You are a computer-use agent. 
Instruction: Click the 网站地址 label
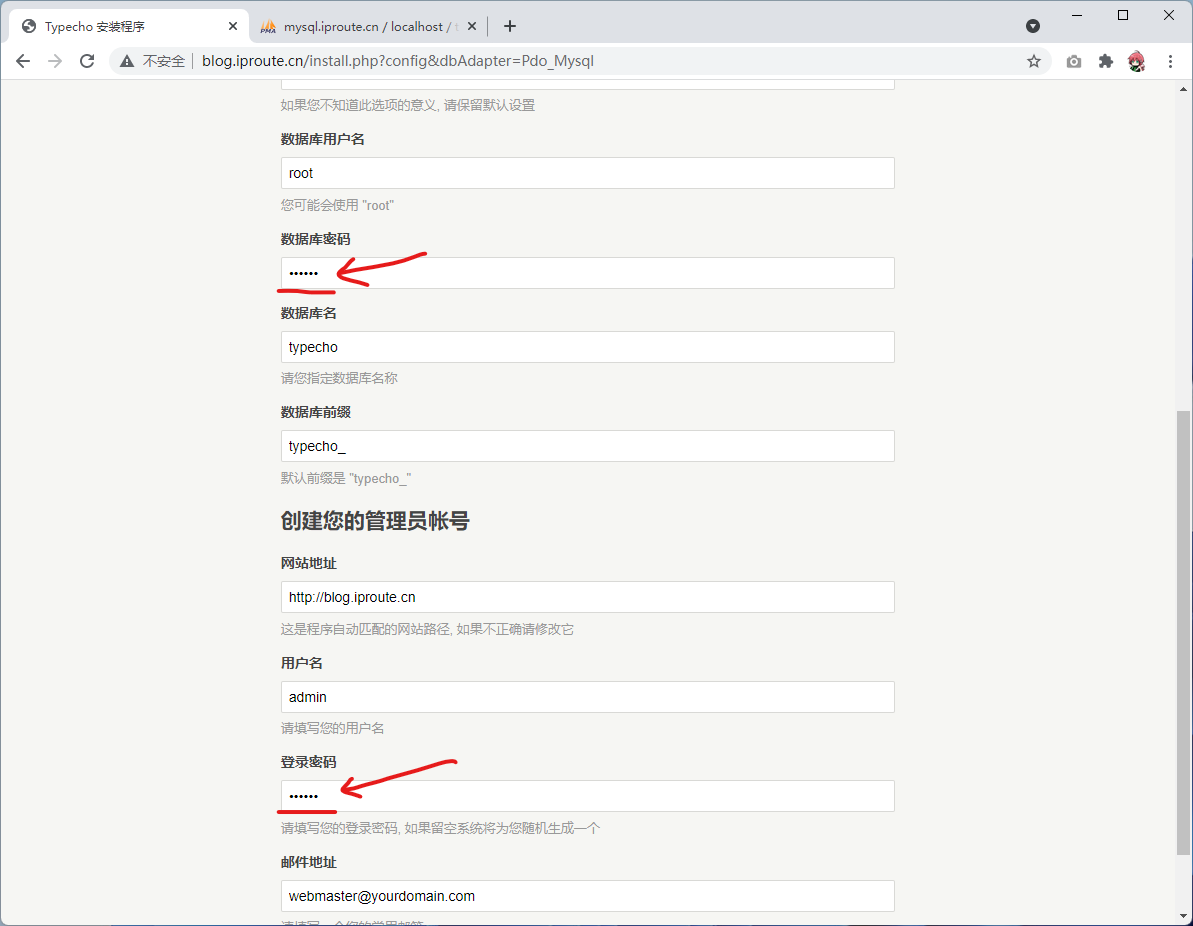(x=309, y=563)
